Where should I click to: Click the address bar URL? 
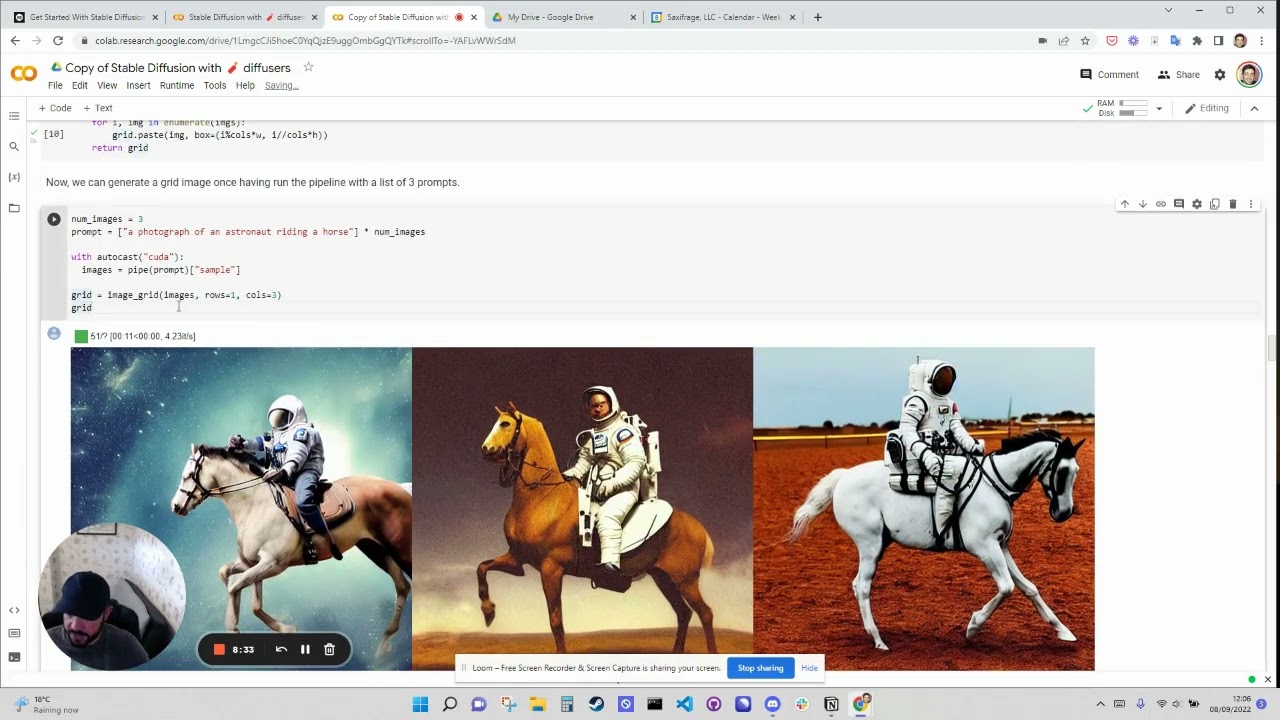coord(306,41)
